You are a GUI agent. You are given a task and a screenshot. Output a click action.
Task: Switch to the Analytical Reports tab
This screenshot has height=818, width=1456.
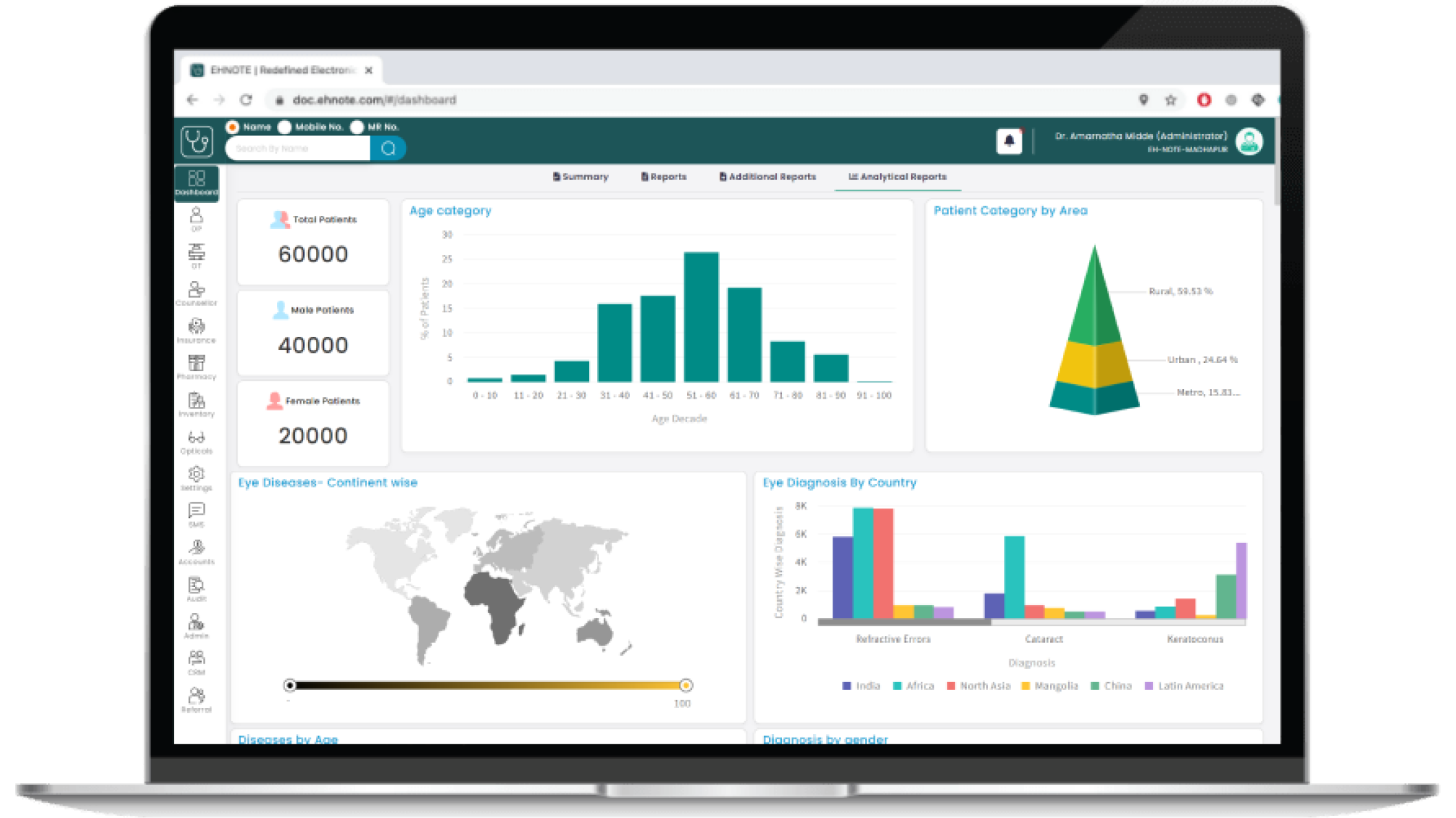897,177
